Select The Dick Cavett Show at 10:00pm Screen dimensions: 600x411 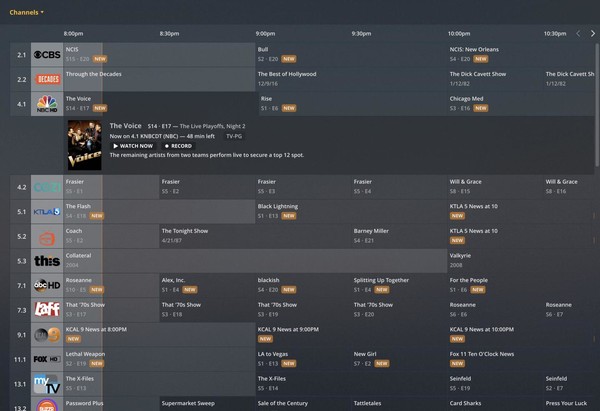pyautogui.click(x=495, y=79)
